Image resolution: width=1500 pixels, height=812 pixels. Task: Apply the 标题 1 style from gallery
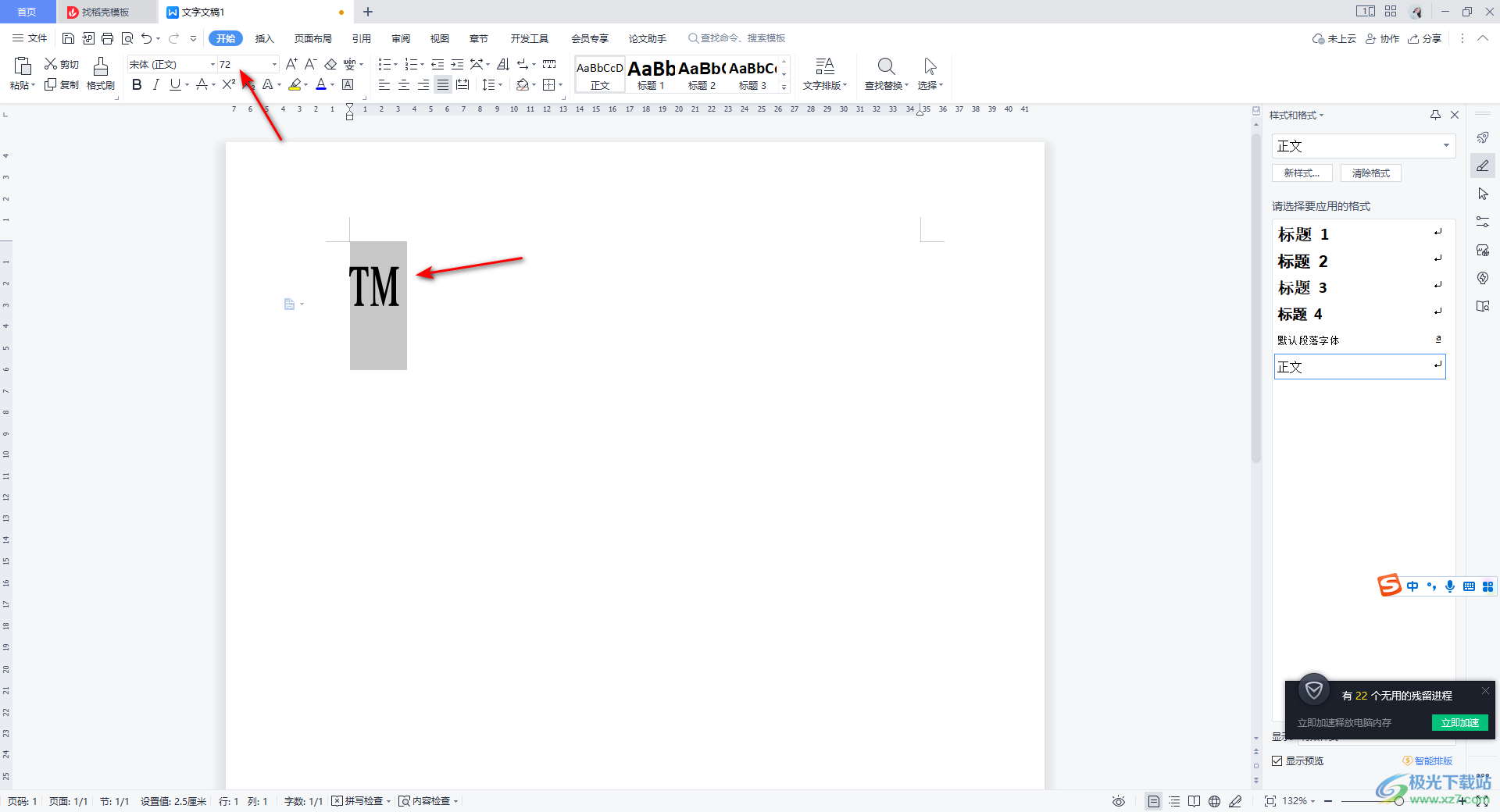click(651, 74)
